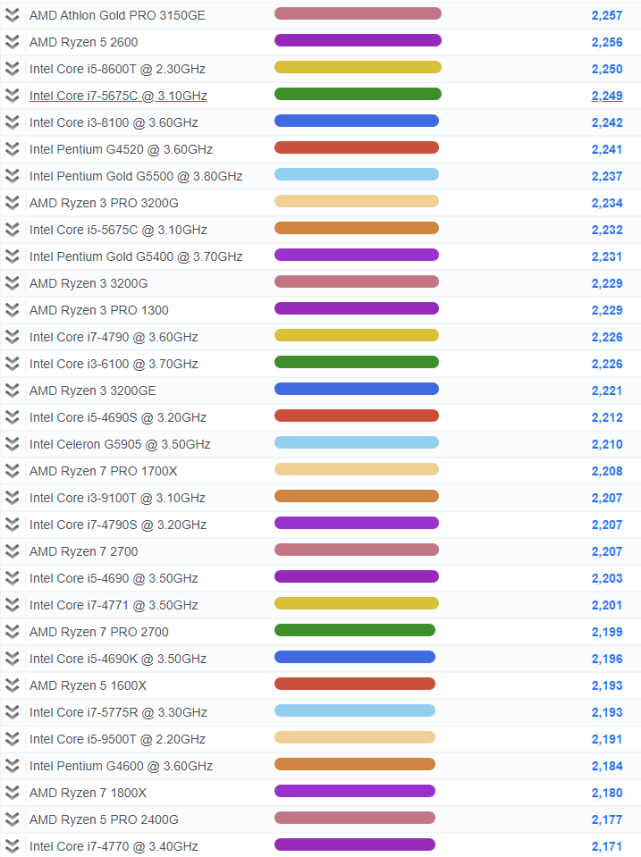
Task: Expand the AMD Athlon Gold PRO 3150GE row
Action: [12, 15]
